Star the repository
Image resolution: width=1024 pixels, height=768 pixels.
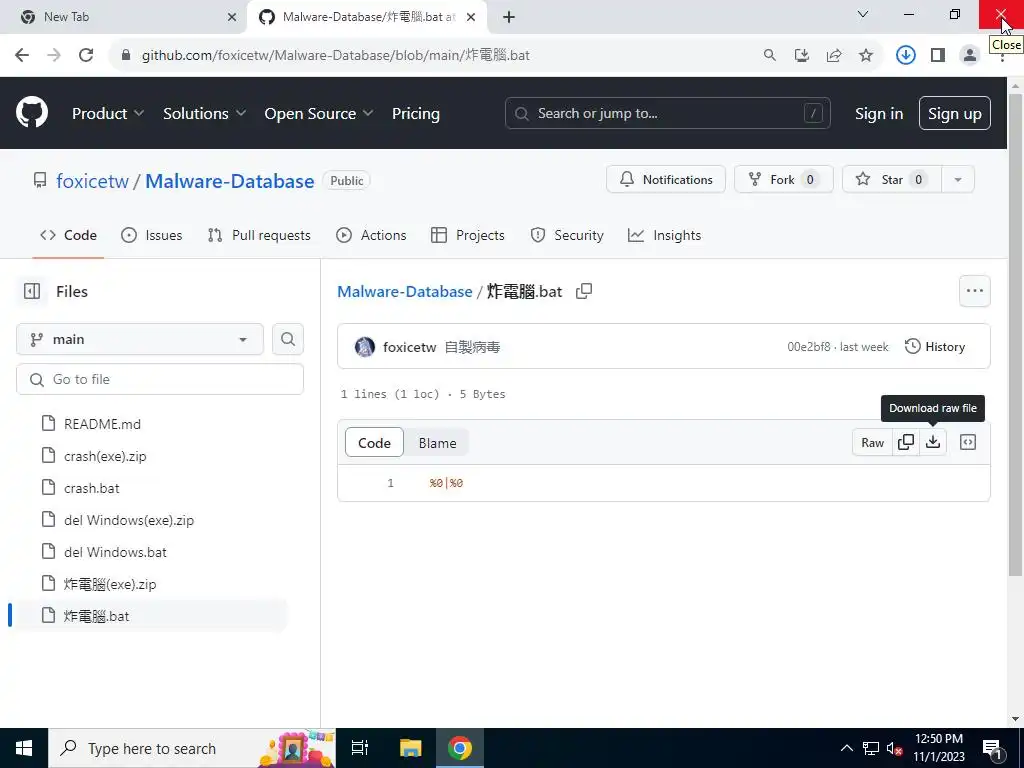coord(892,180)
